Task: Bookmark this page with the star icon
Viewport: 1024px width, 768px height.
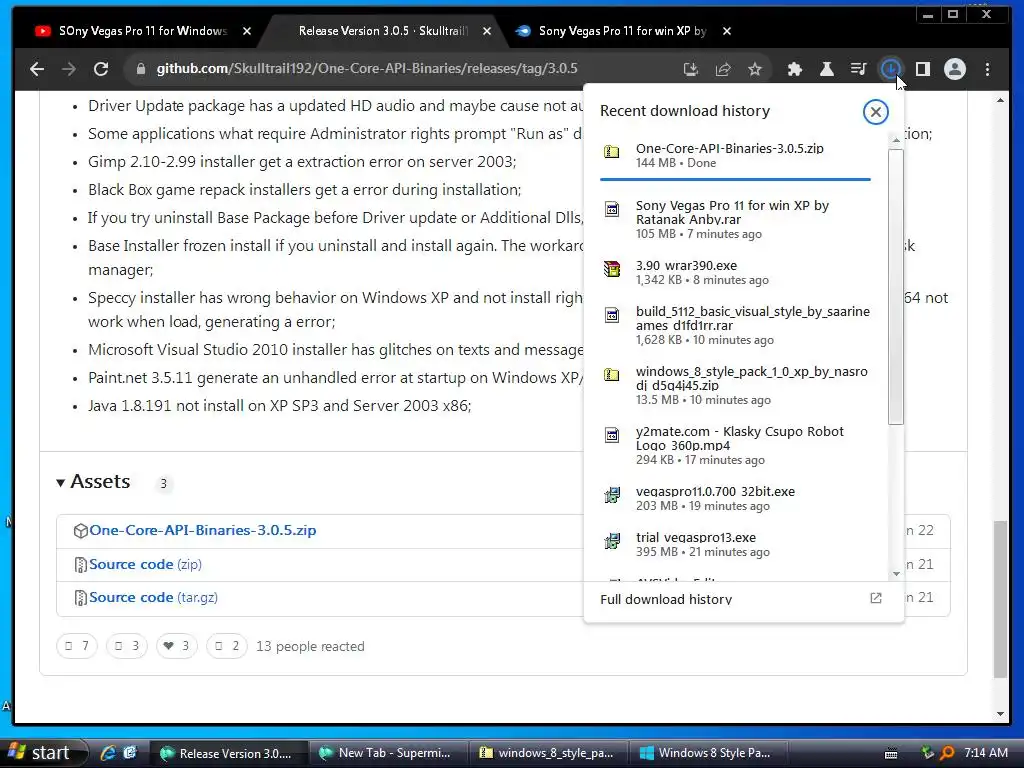Action: (755, 69)
